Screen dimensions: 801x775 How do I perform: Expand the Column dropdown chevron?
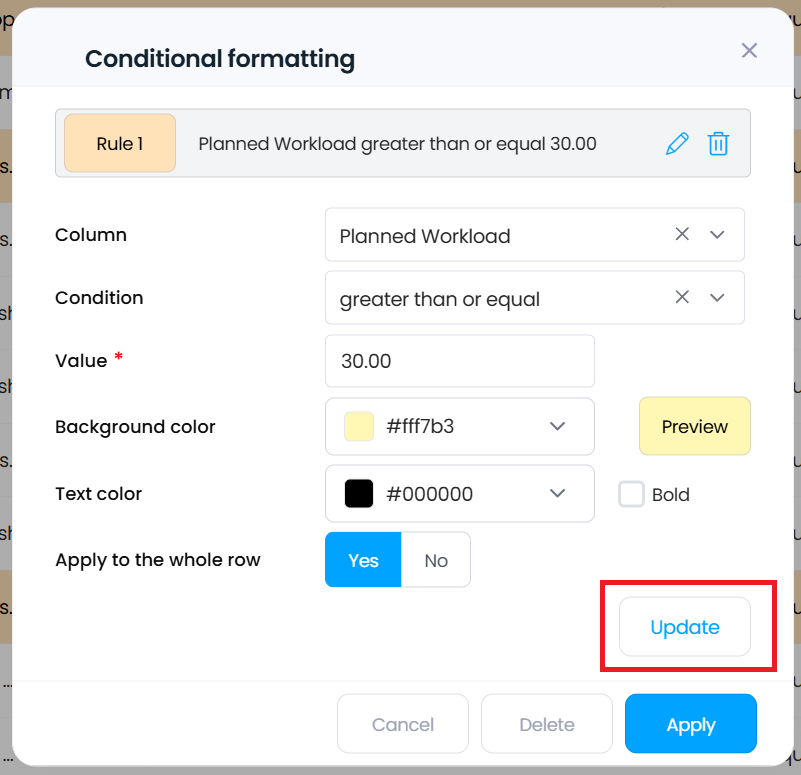[717, 235]
